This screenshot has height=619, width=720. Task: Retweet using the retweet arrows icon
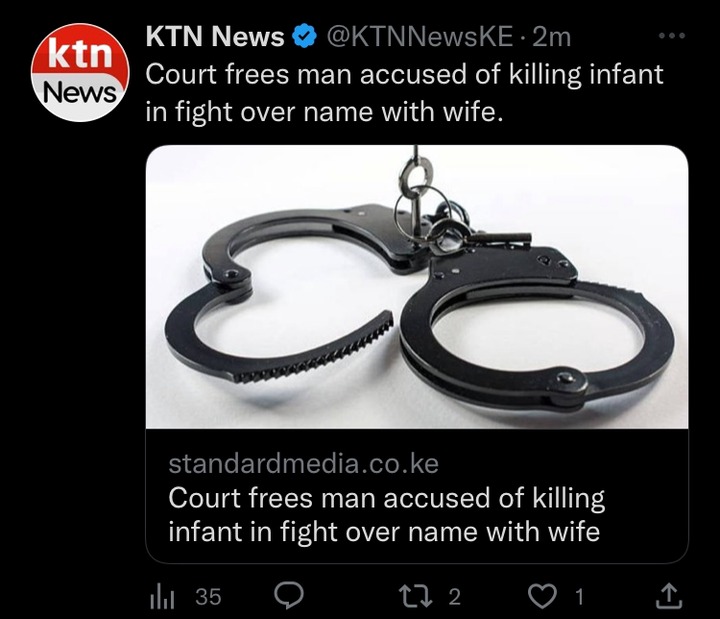[416, 596]
